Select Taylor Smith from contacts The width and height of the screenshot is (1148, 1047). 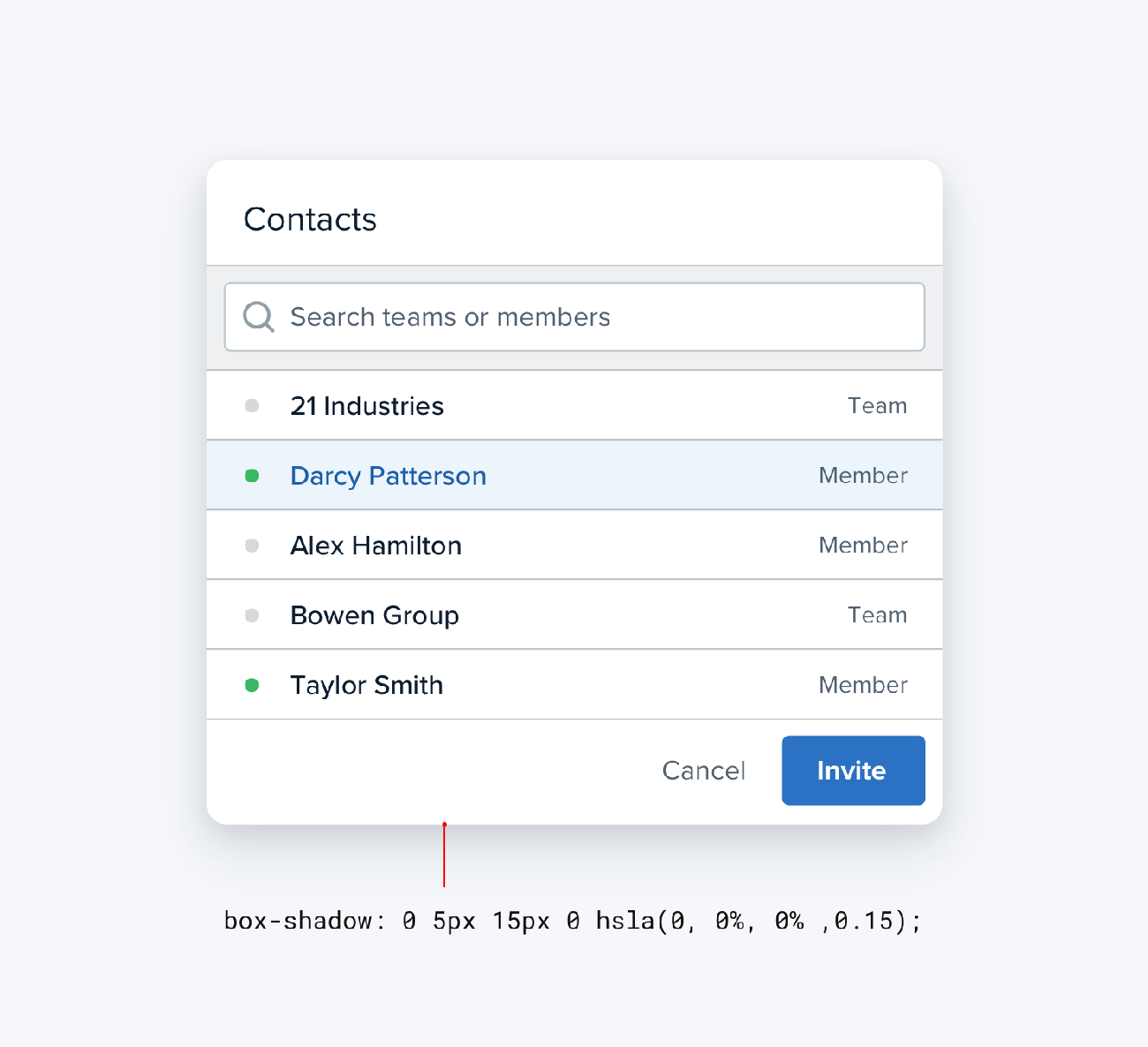click(x=366, y=685)
